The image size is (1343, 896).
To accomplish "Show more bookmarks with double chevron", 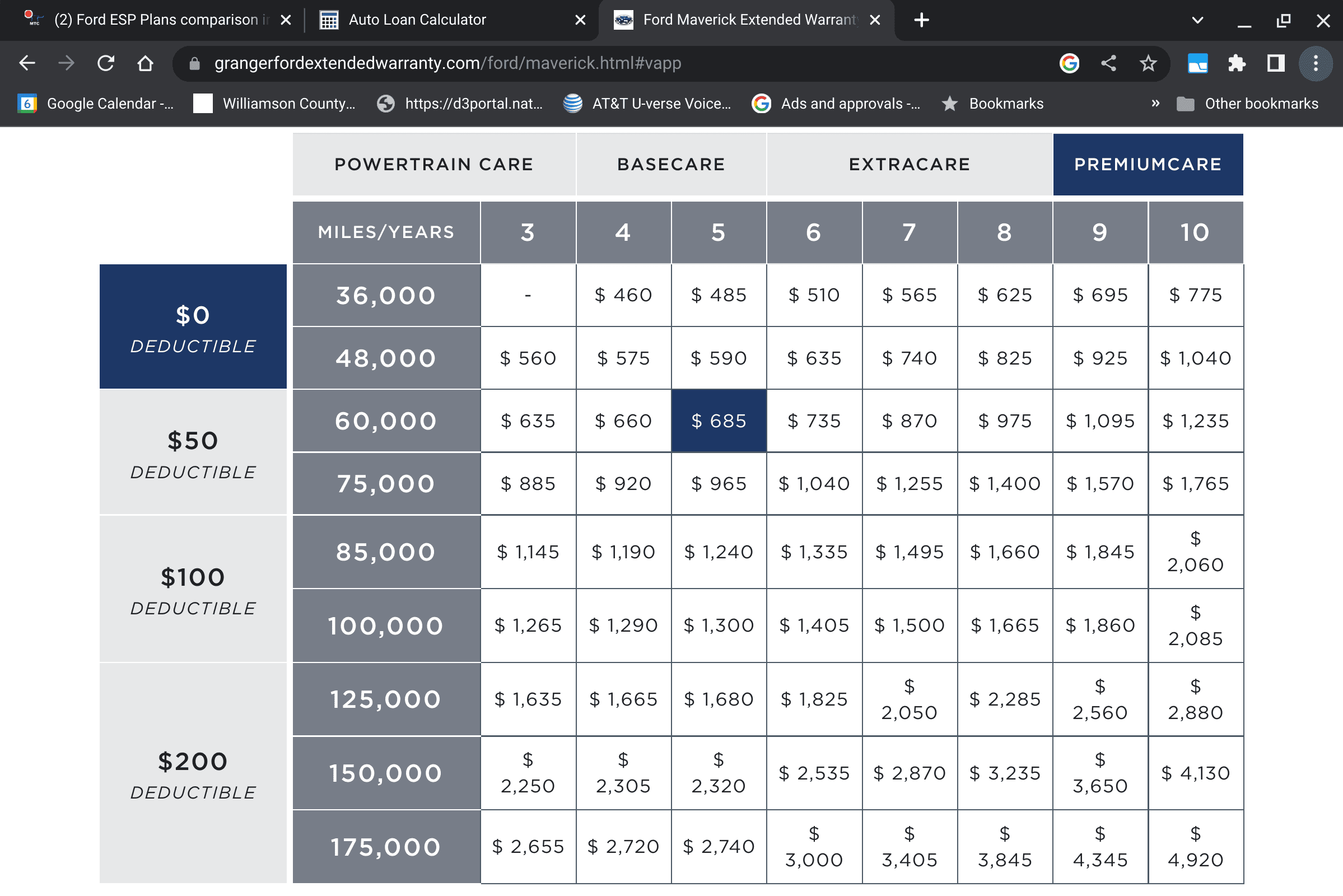I will point(1155,104).
